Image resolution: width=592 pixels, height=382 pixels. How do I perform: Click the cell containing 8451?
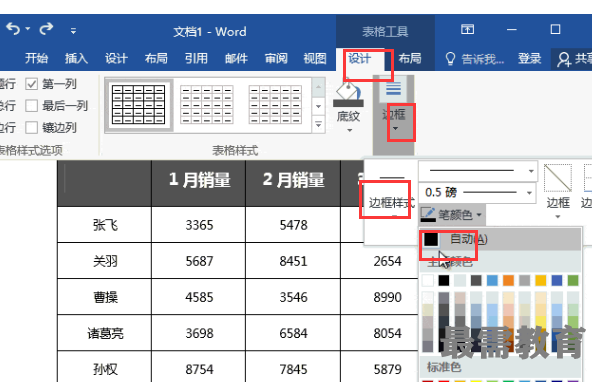pyautogui.click(x=293, y=261)
